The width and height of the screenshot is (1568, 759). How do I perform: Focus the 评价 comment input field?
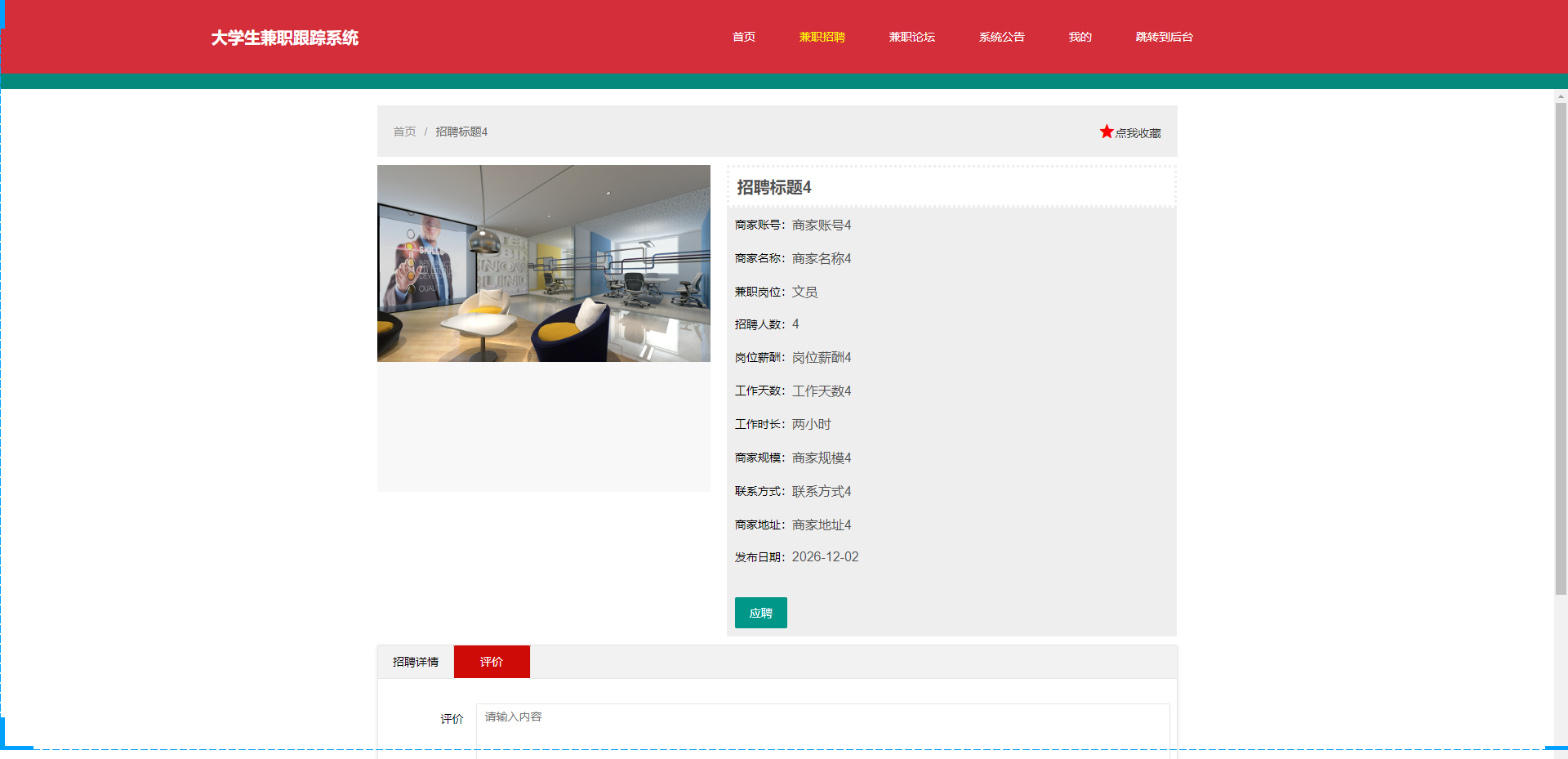(x=822, y=731)
